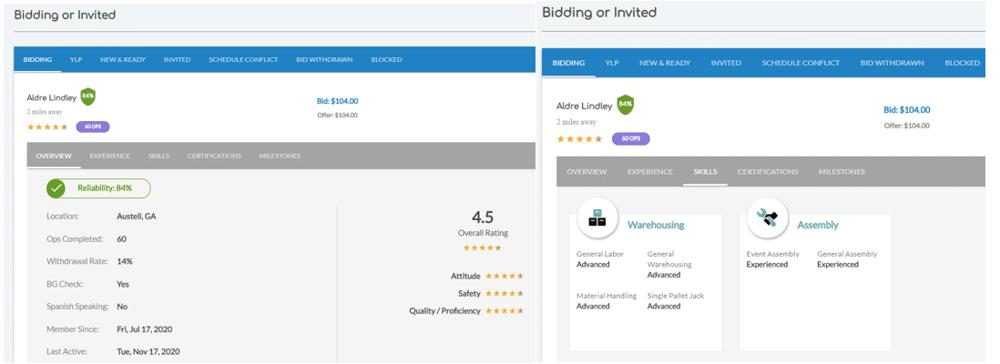
Task: Click Member Since date Fri, Jul 17, 2020
Action: tap(144, 329)
